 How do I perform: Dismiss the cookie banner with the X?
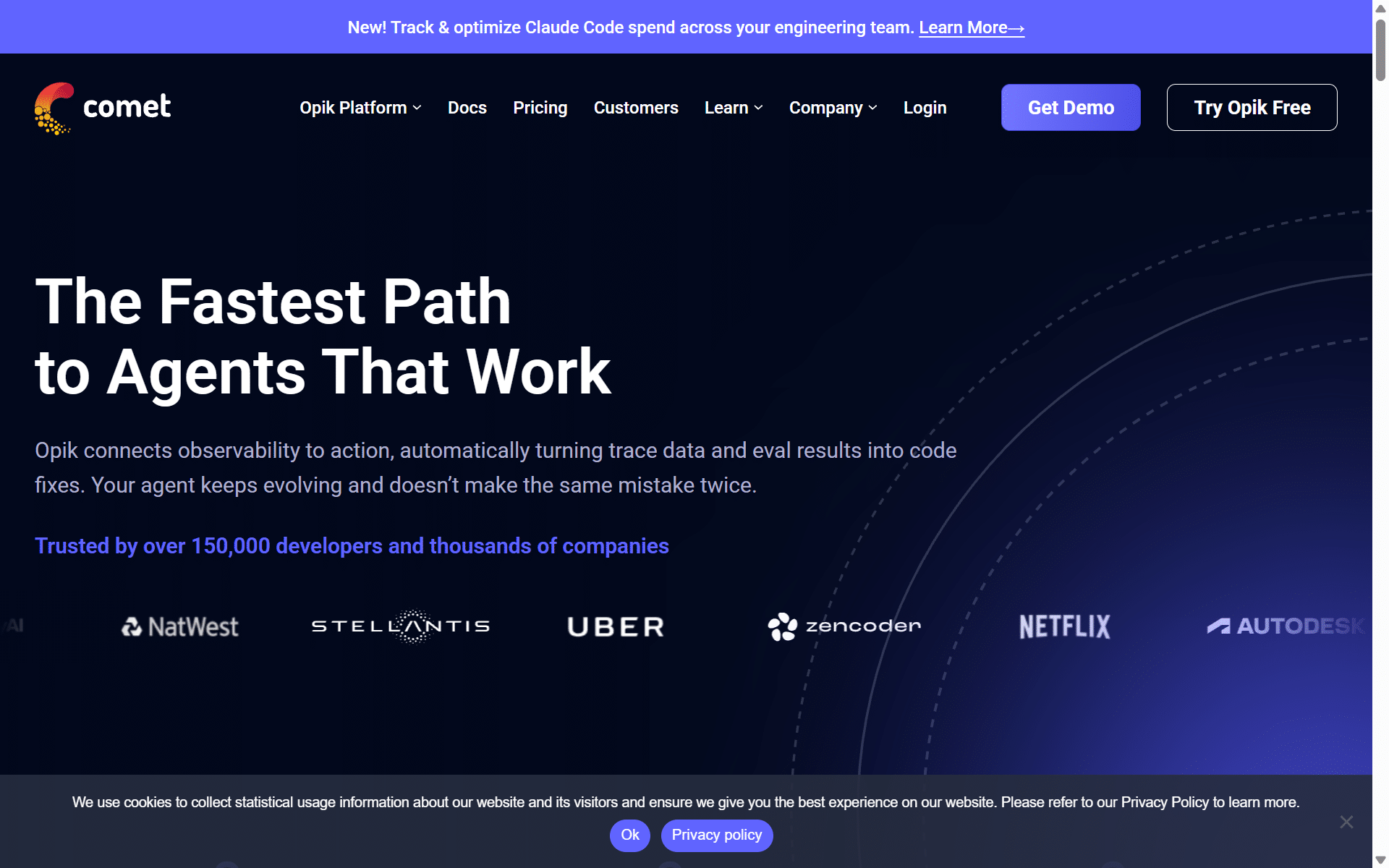[x=1346, y=822]
